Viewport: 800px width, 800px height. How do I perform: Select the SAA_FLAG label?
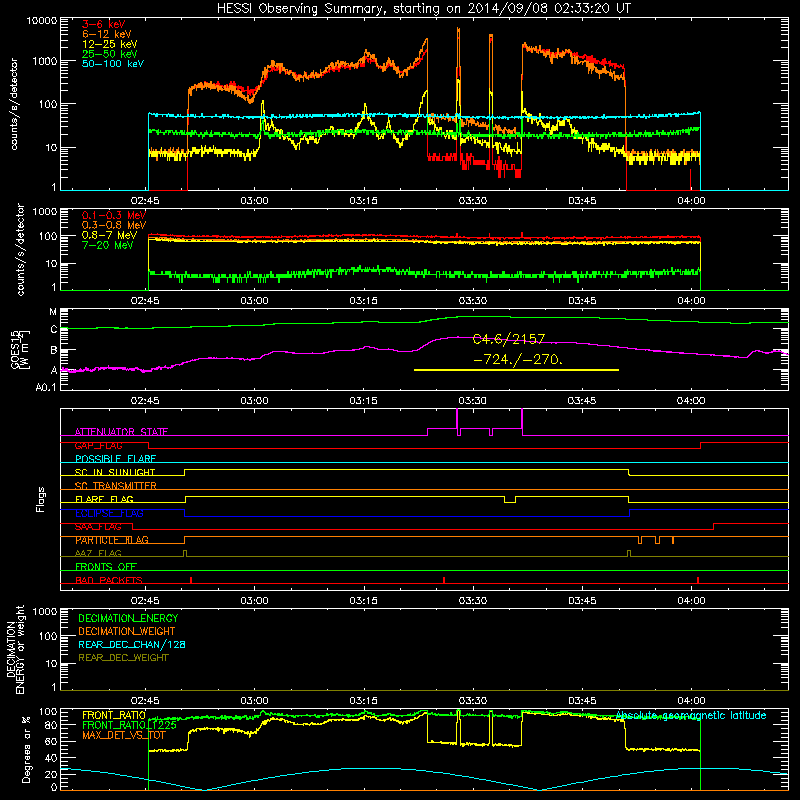(98, 527)
